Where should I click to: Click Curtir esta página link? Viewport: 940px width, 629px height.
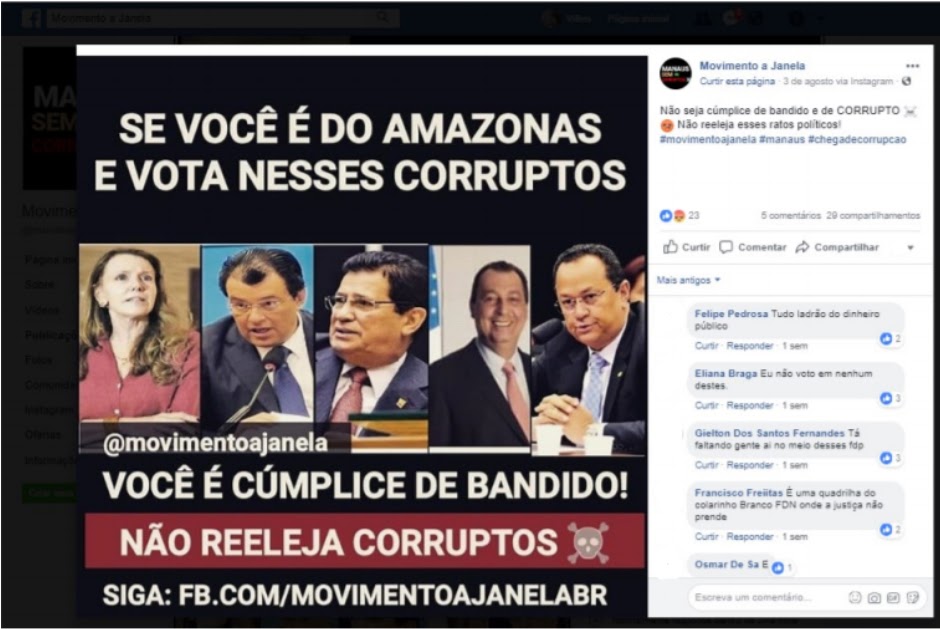737,81
